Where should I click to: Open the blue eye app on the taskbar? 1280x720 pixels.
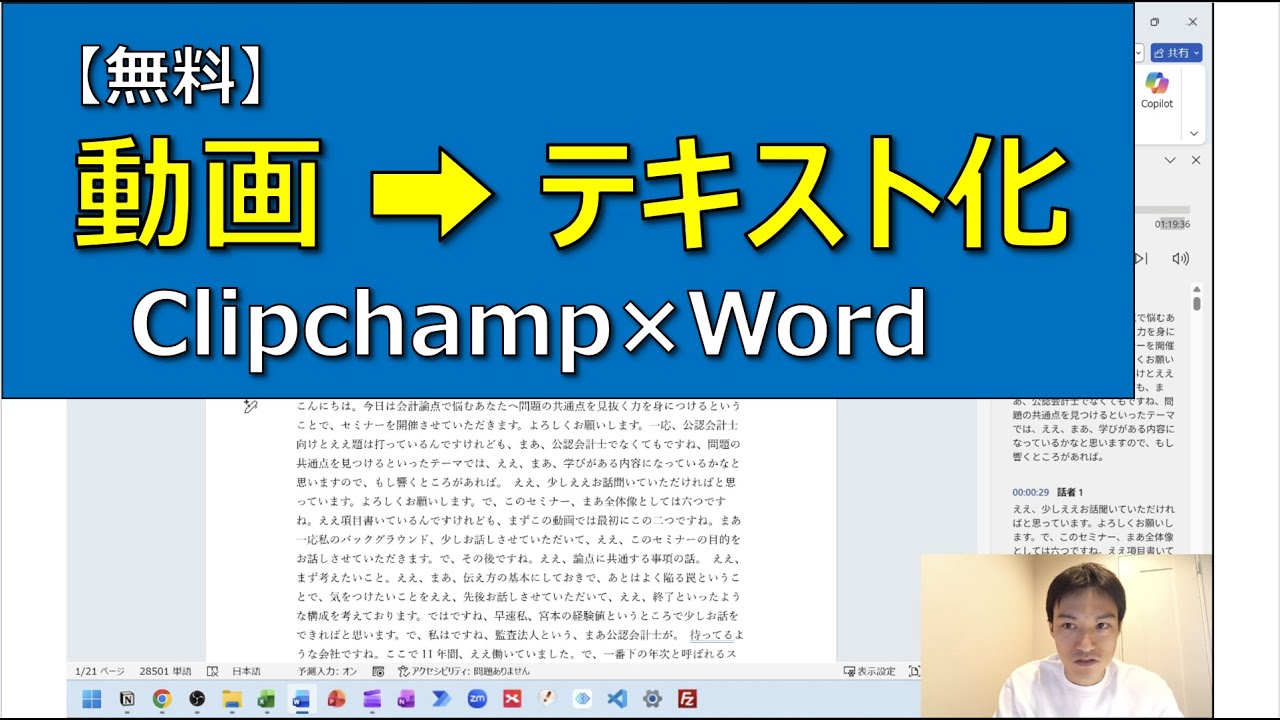[x=582, y=699]
